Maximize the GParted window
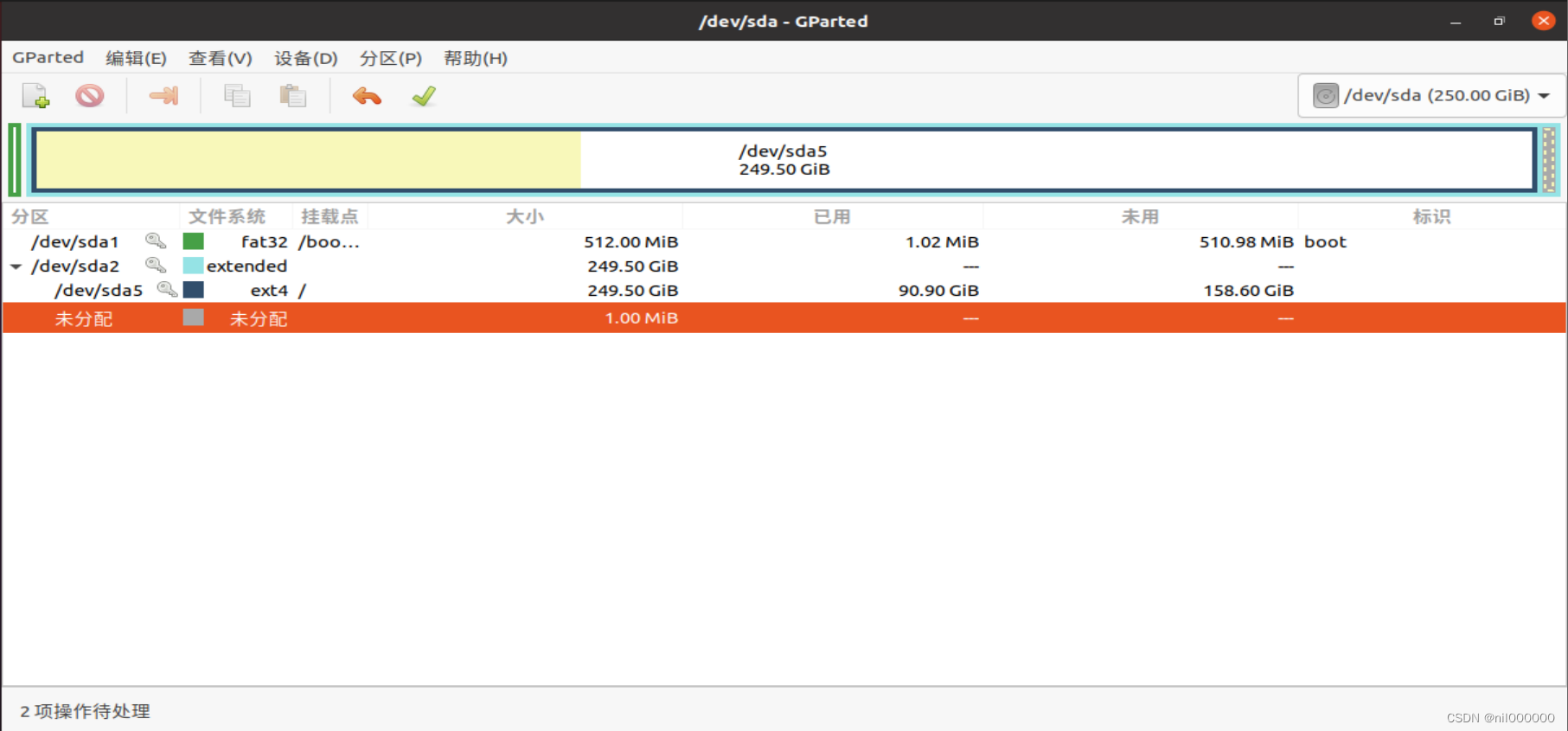1568x731 pixels. click(1499, 22)
